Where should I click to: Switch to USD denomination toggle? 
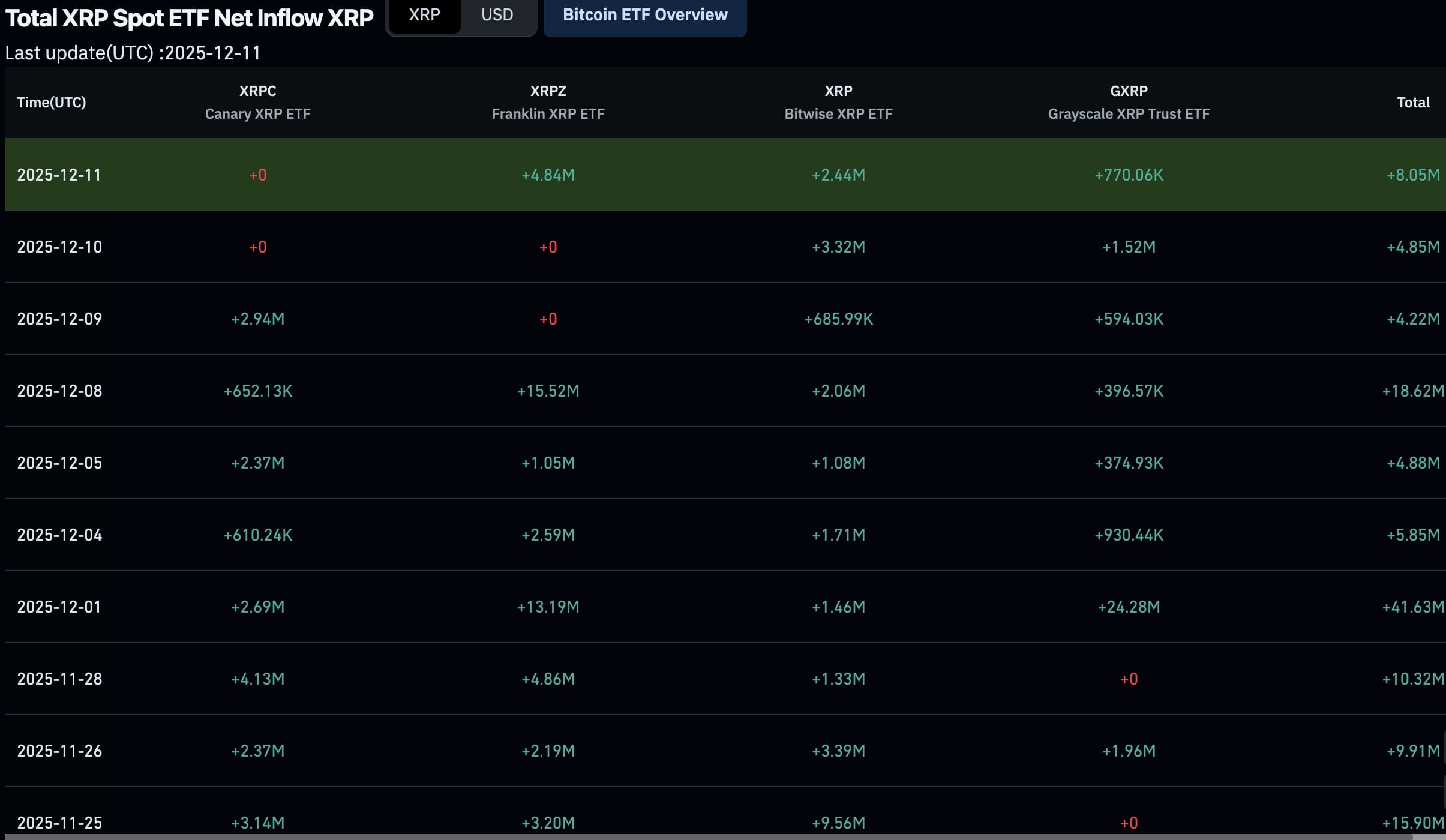(497, 15)
